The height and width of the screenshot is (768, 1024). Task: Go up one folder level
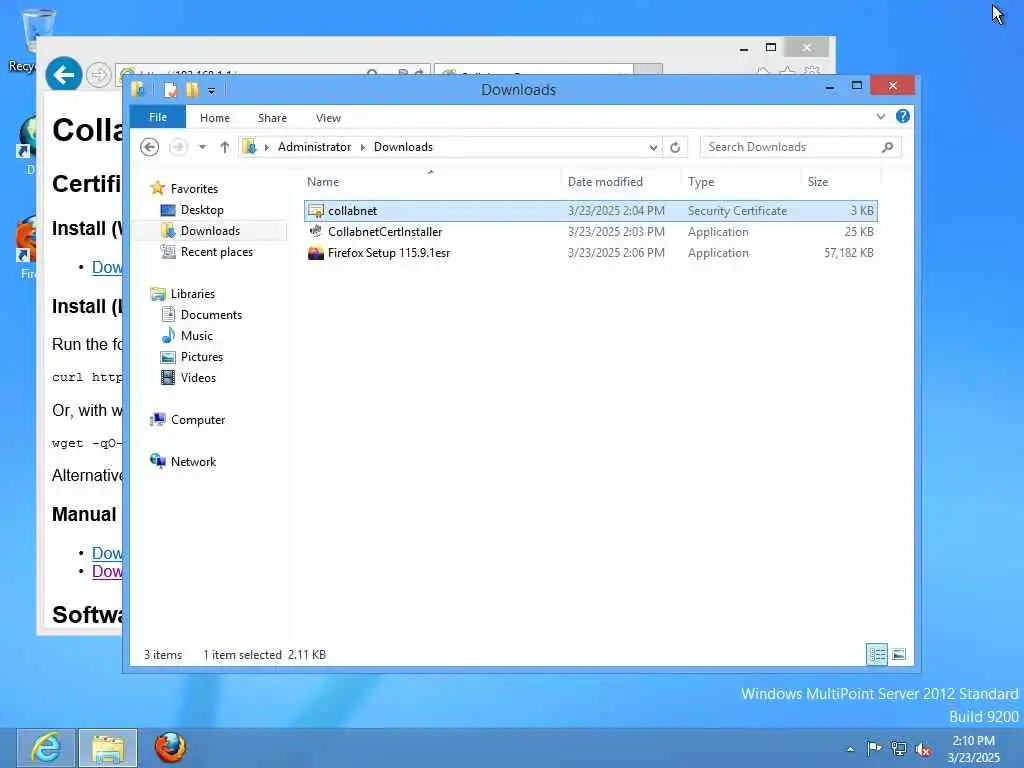tap(225, 147)
